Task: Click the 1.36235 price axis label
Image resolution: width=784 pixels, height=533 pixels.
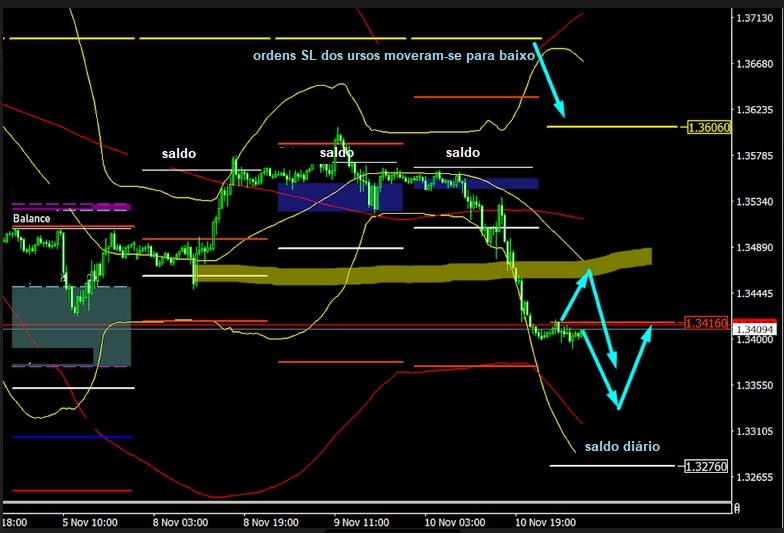Action: 754,110
